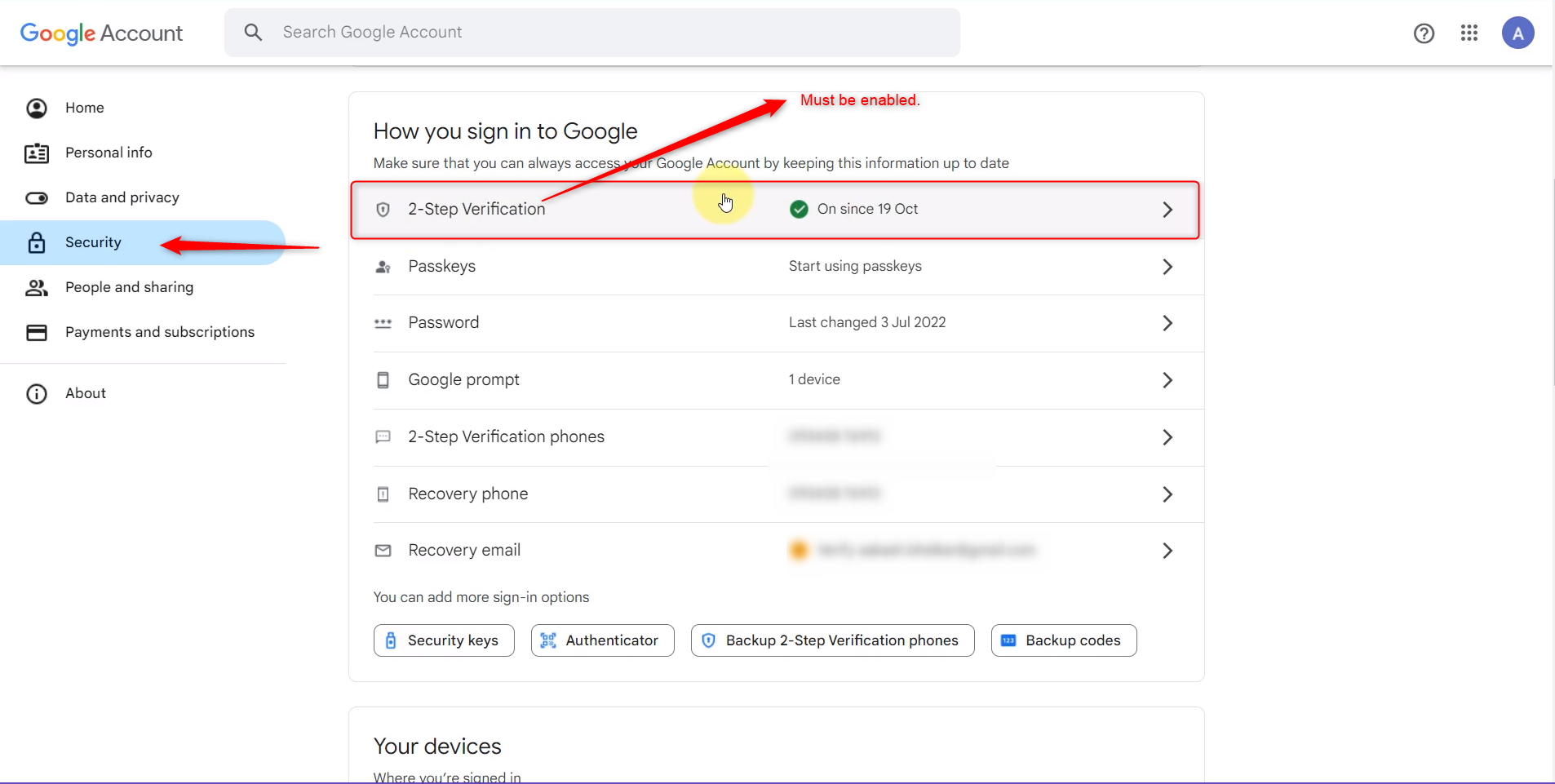The width and height of the screenshot is (1555, 784).
Task: Click the Data and privacy toggle icon
Action: click(37, 197)
